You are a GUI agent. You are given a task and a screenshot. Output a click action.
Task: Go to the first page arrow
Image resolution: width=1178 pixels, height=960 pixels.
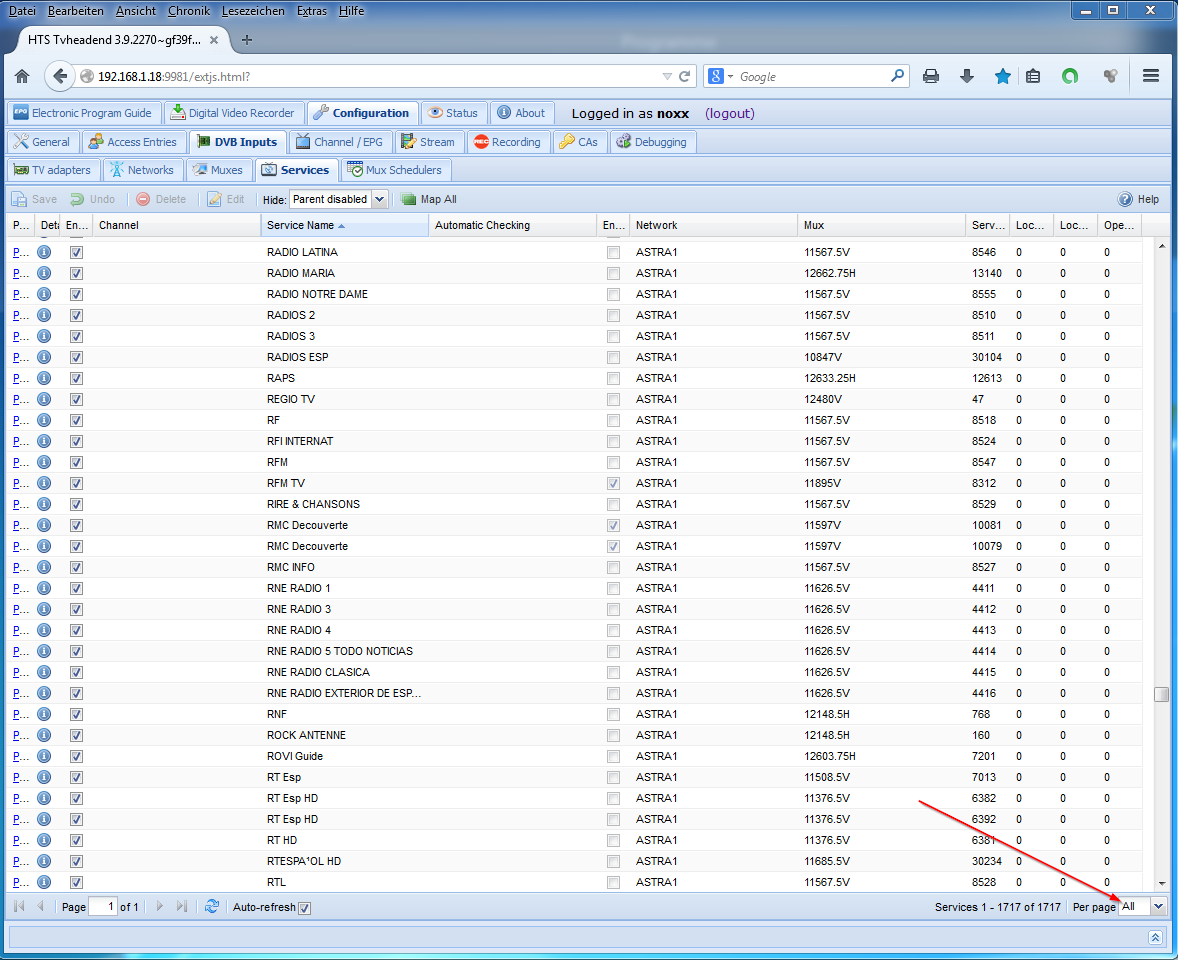[20, 907]
